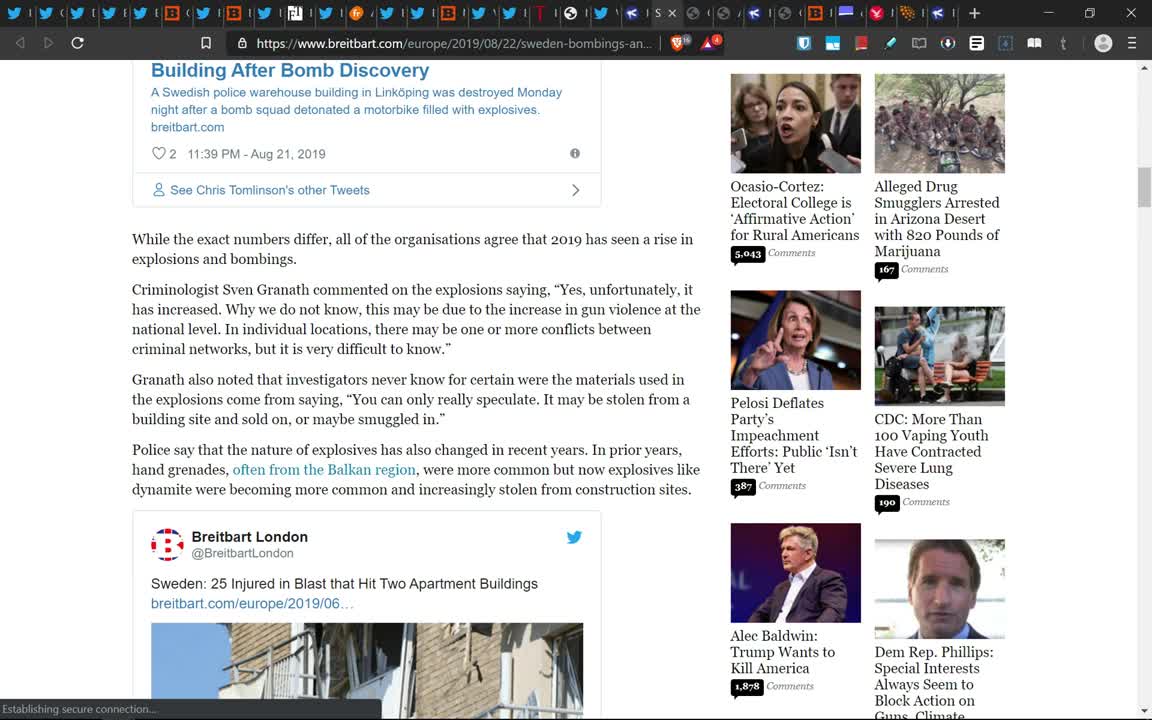Viewport: 1152px width, 720px height.
Task: Click breitbart.com source under tweet card
Action: 187,127
